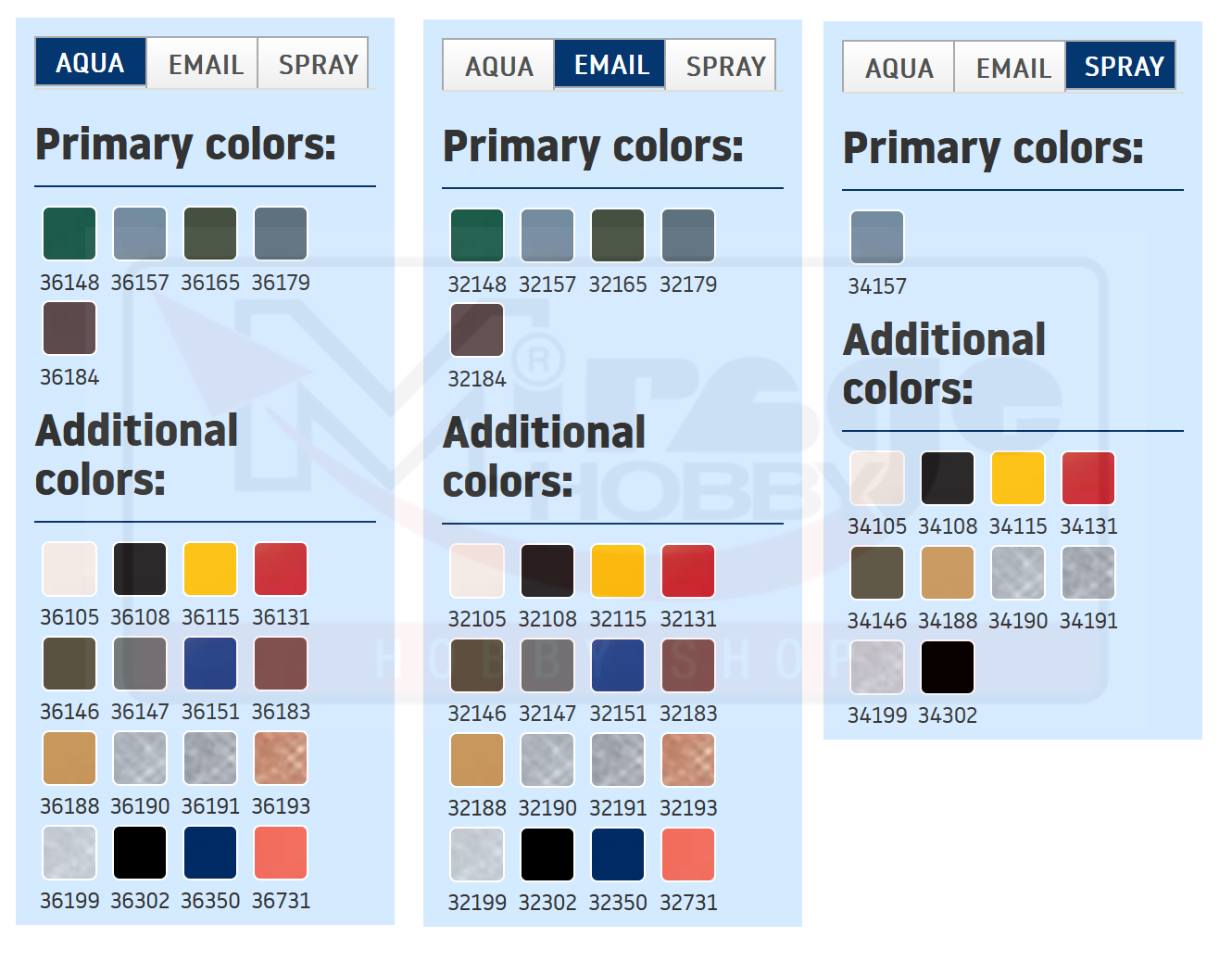
Task: Select the highlighted SPRAY tab in the right panel
Action: tap(1123, 67)
